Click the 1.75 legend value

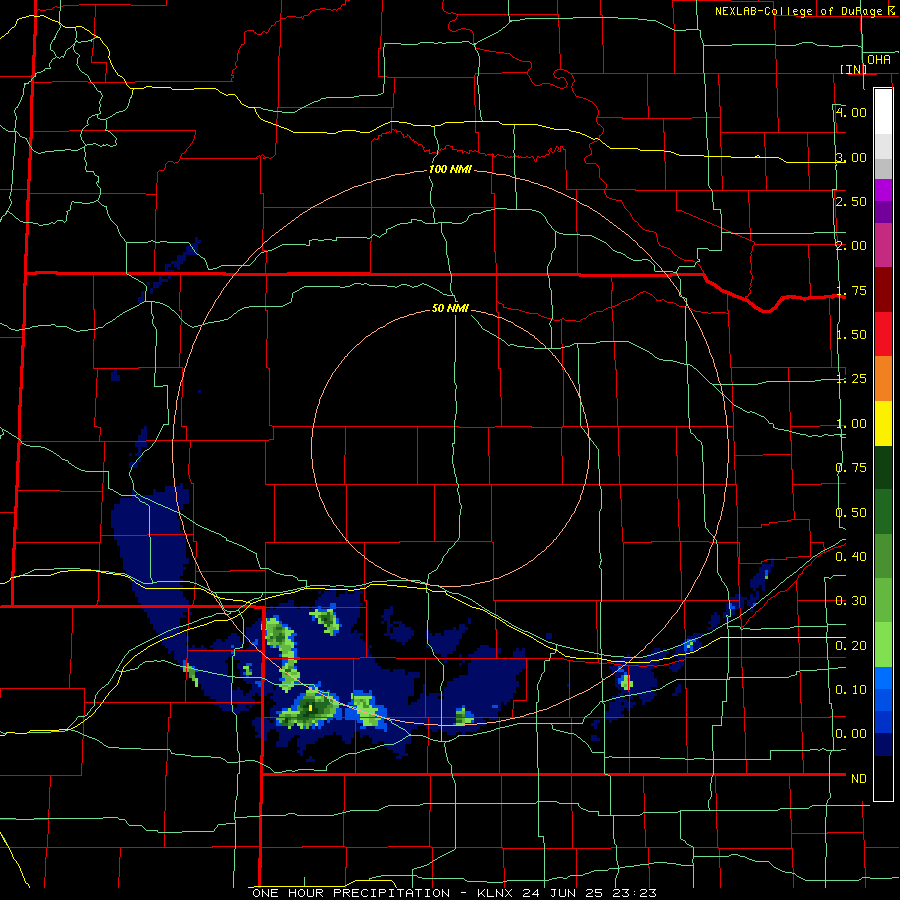click(851, 290)
